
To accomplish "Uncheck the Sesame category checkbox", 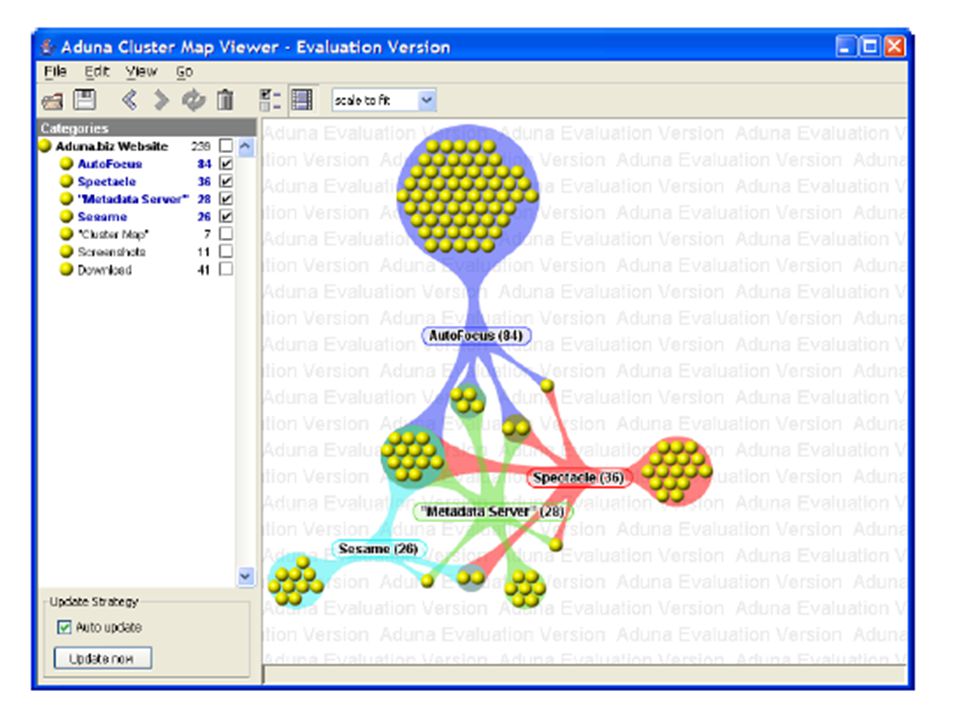I will pyautogui.click(x=226, y=216).
